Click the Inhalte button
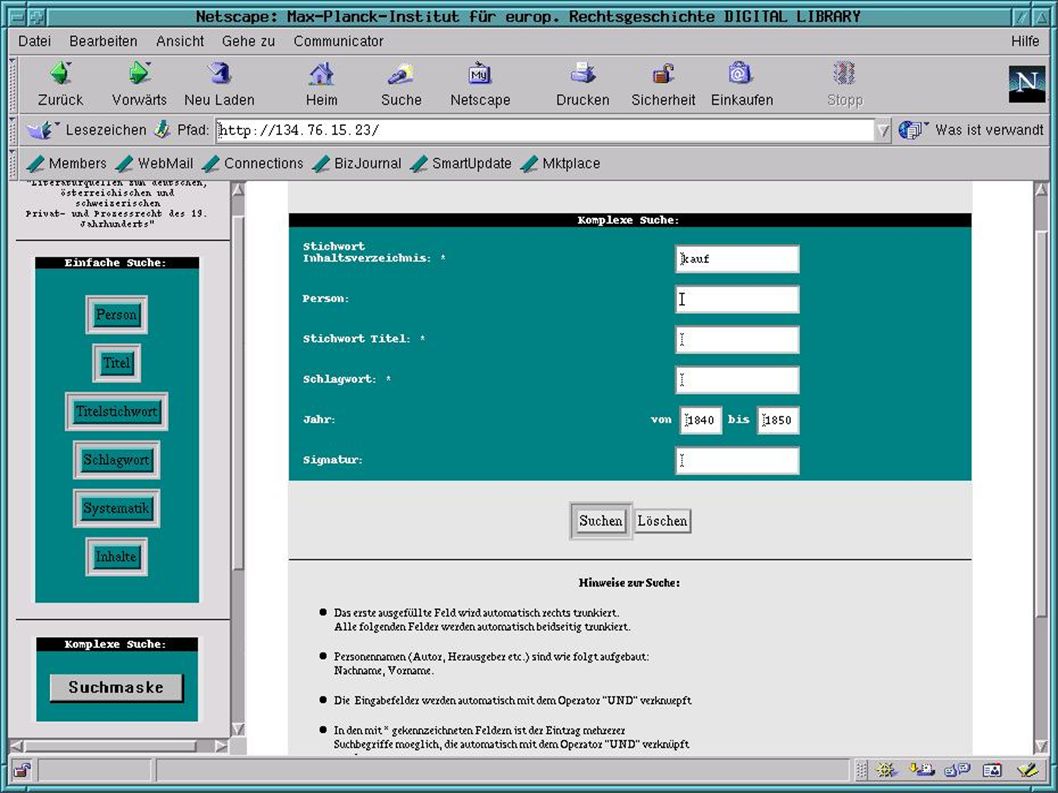 coord(116,557)
